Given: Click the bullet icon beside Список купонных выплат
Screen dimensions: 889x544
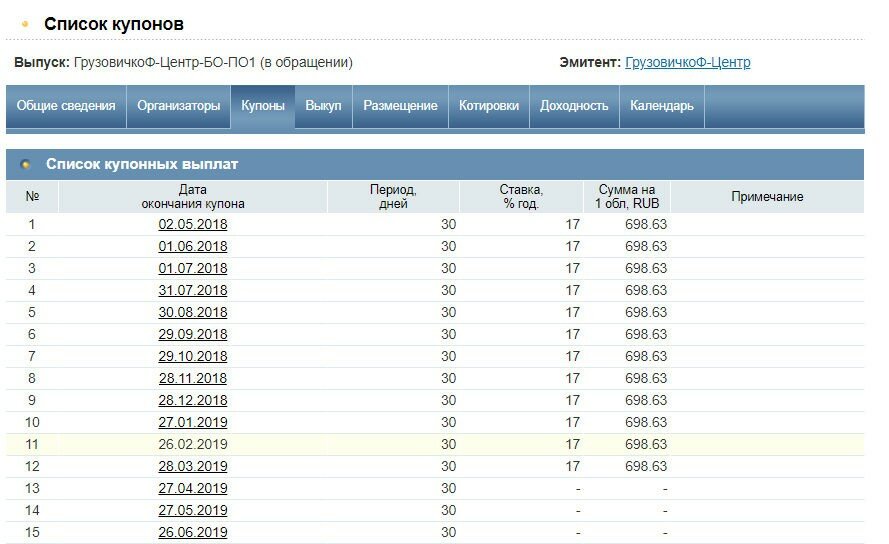Looking at the screenshot, I should 26,164.
